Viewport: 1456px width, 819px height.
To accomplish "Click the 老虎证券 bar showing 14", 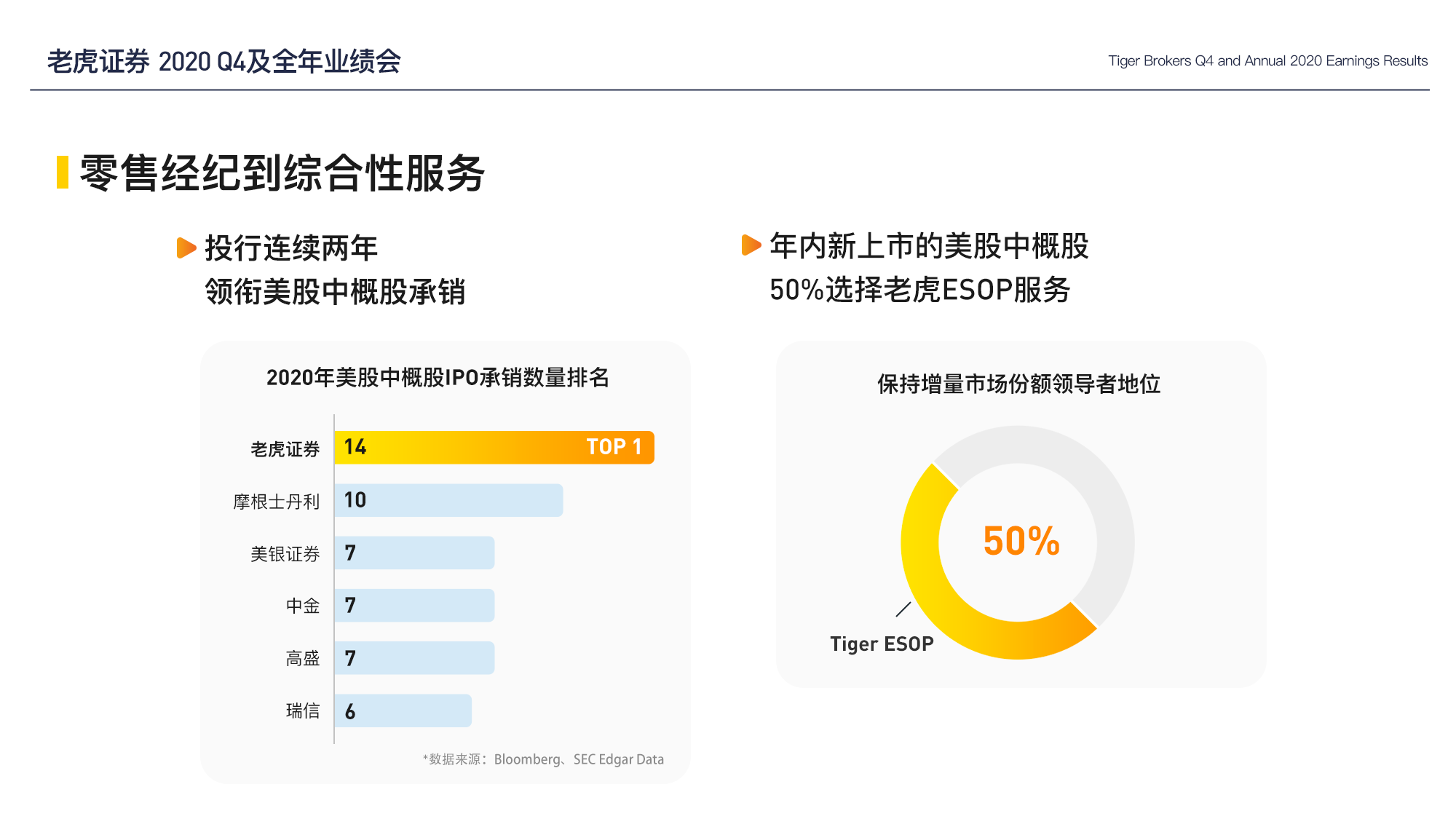I will [x=494, y=447].
